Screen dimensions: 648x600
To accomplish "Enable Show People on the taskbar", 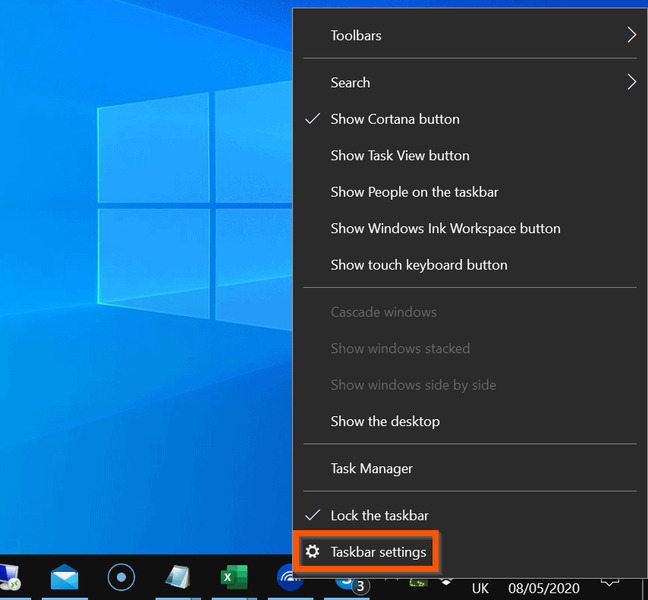I will (470, 192).
